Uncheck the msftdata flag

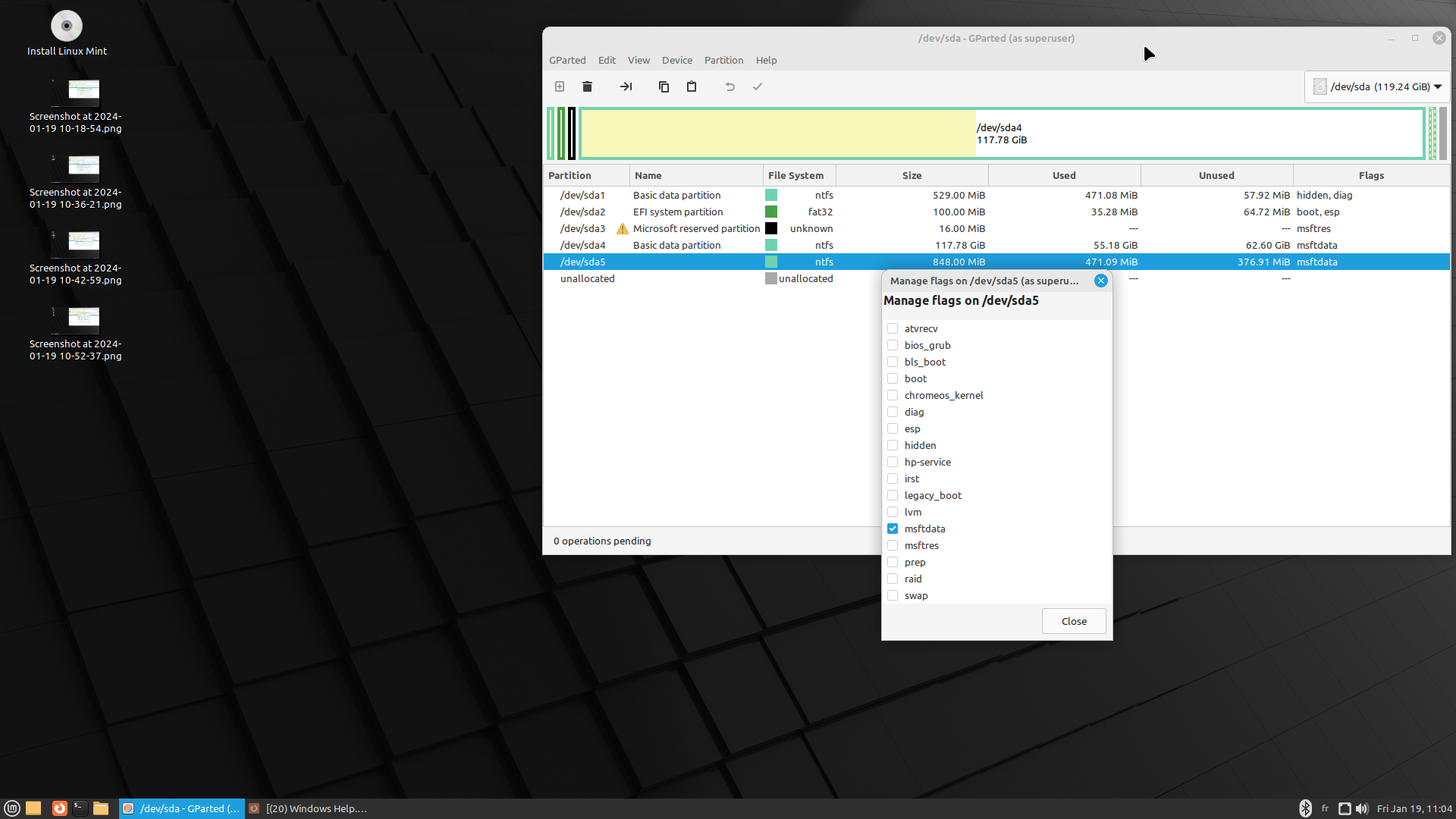pyautogui.click(x=893, y=529)
